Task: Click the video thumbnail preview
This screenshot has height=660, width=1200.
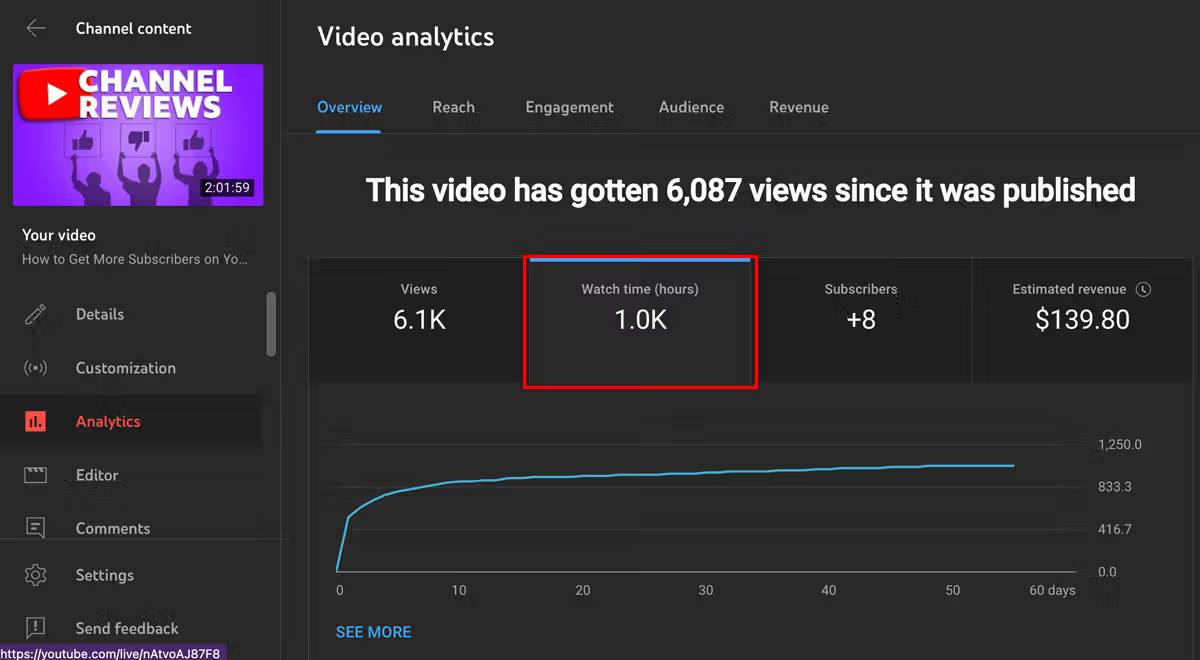Action: pos(137,135)
